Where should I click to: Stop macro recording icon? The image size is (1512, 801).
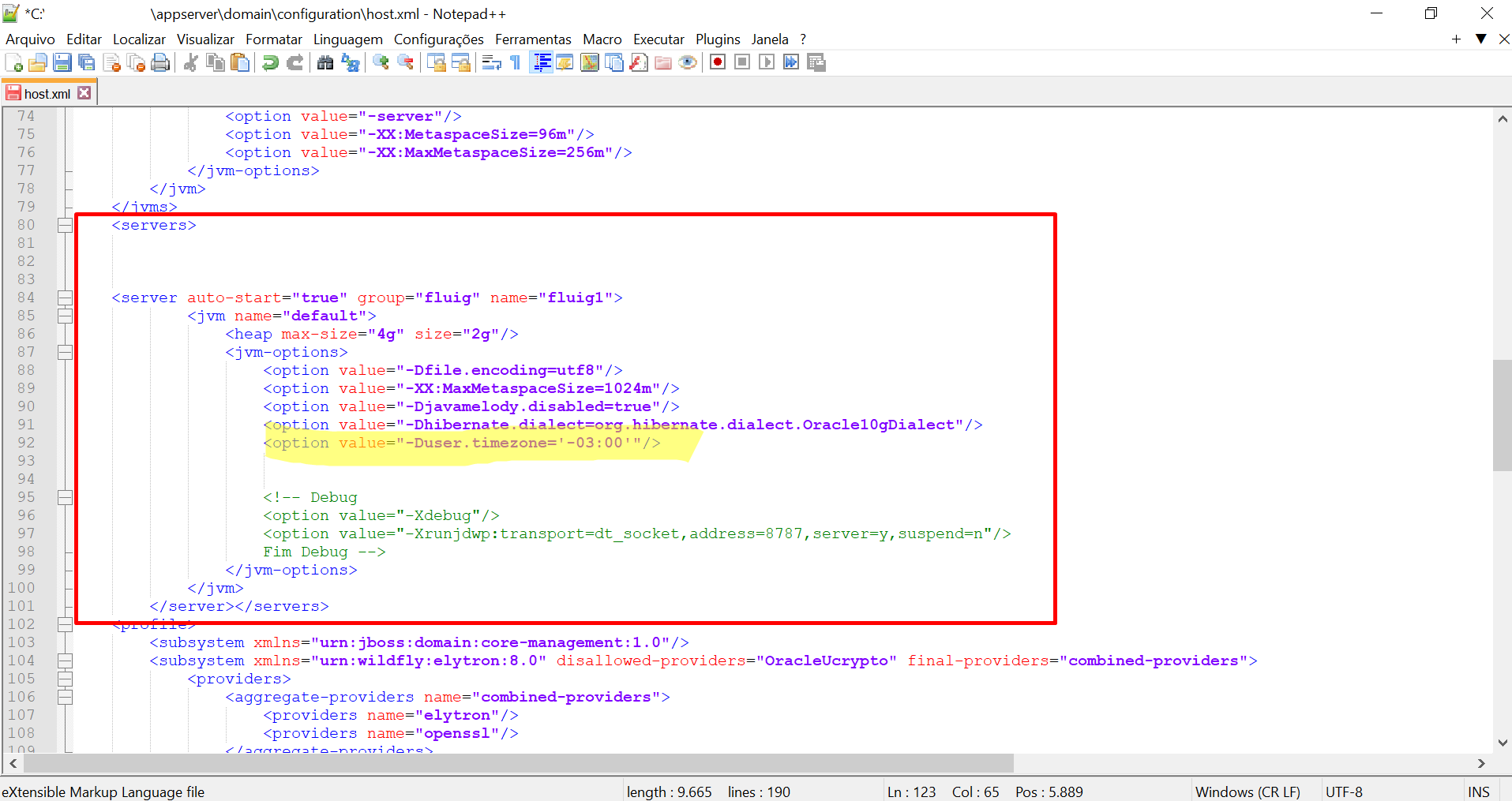pos(741,62)
